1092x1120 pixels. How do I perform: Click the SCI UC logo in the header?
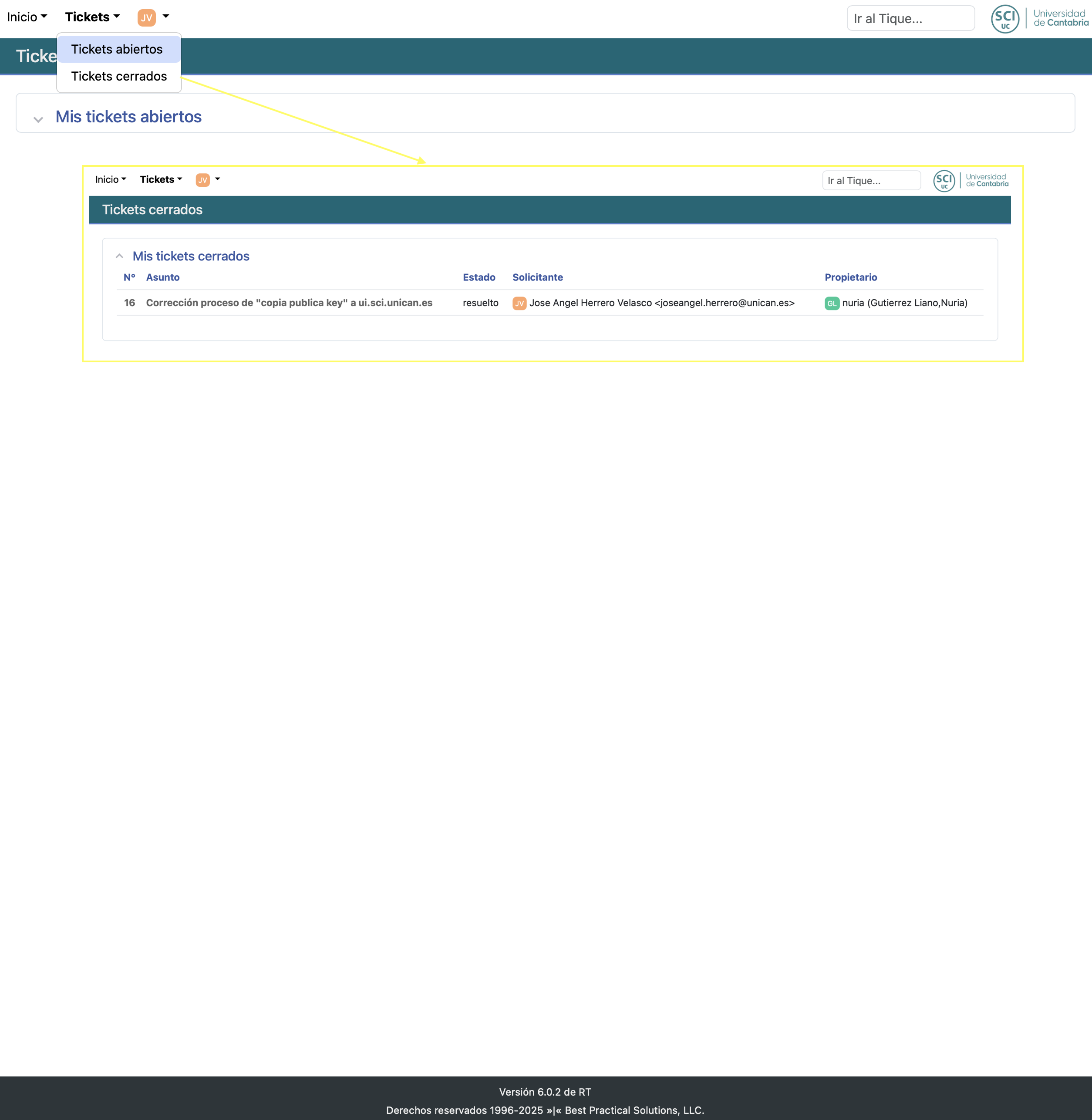(1005, 18)
